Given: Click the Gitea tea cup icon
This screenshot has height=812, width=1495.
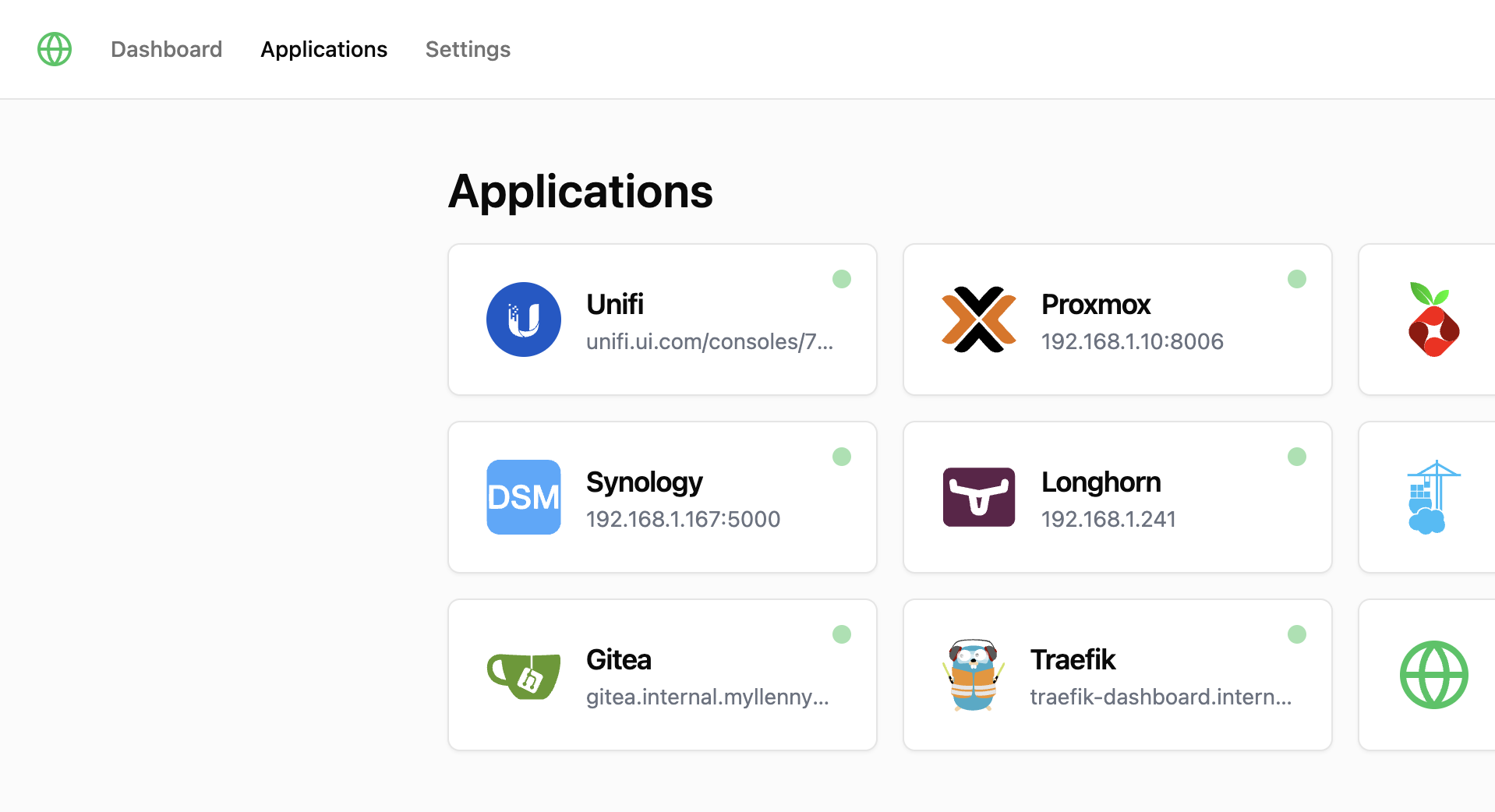Looking at the screenshot, I should 524,675.
